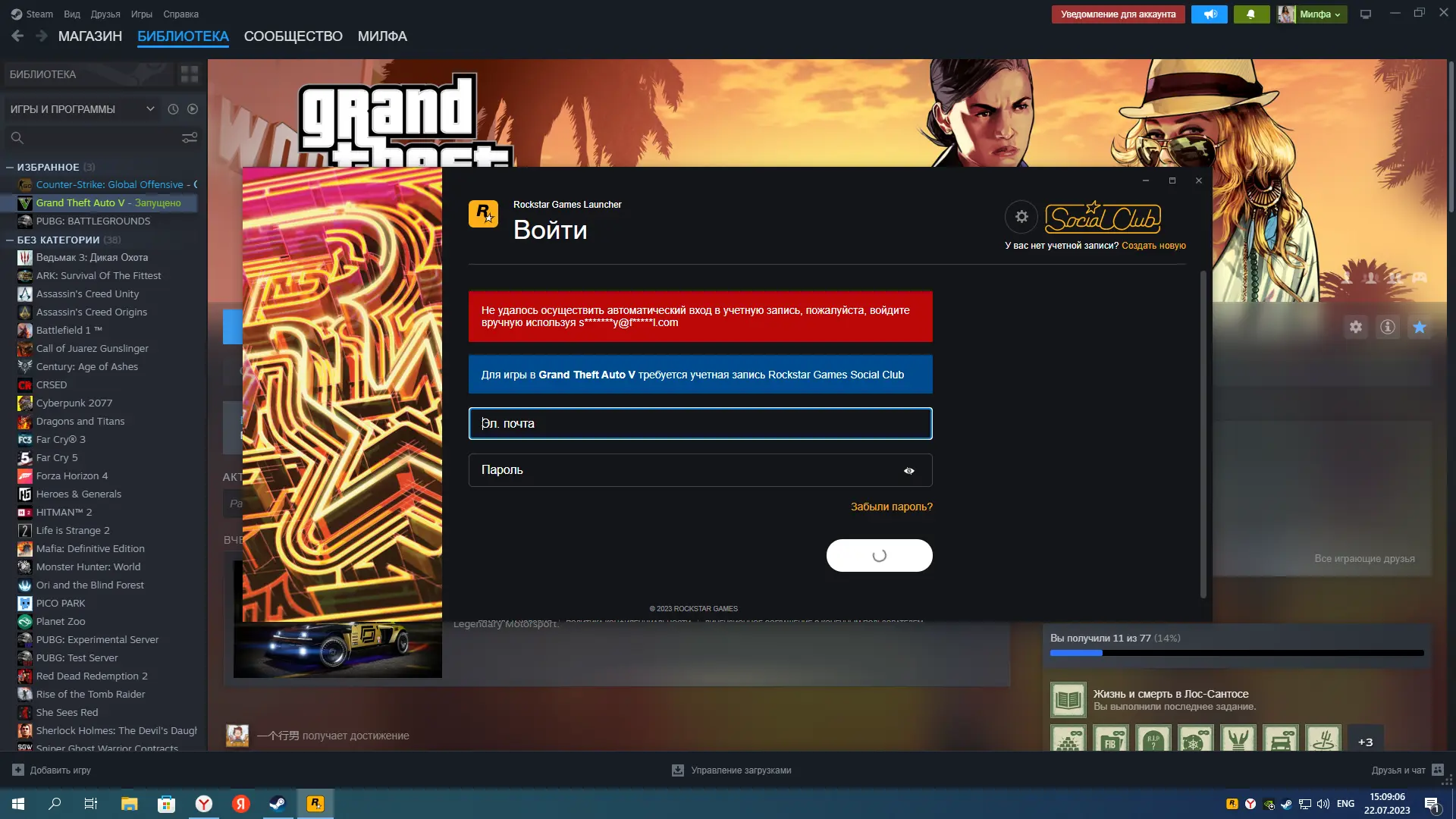Image resolution: width=1456 pixels, height=819 pixels.
Task: Click the Создать новую account link
Action: tap(1153, 246)
